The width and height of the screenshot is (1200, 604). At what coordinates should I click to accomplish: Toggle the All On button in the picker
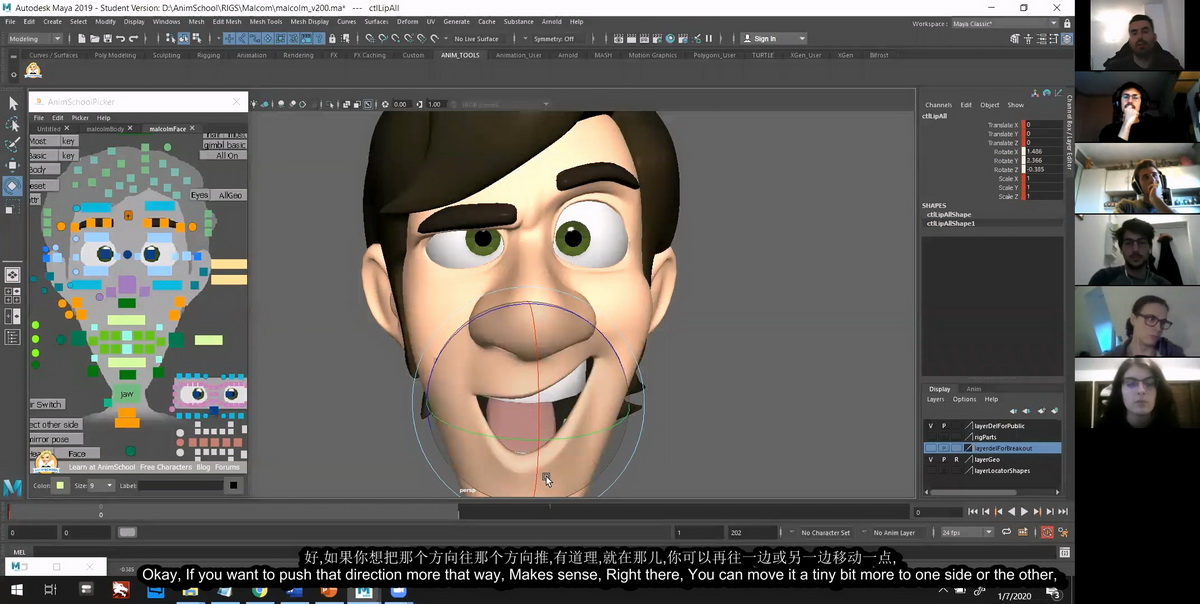227,156
